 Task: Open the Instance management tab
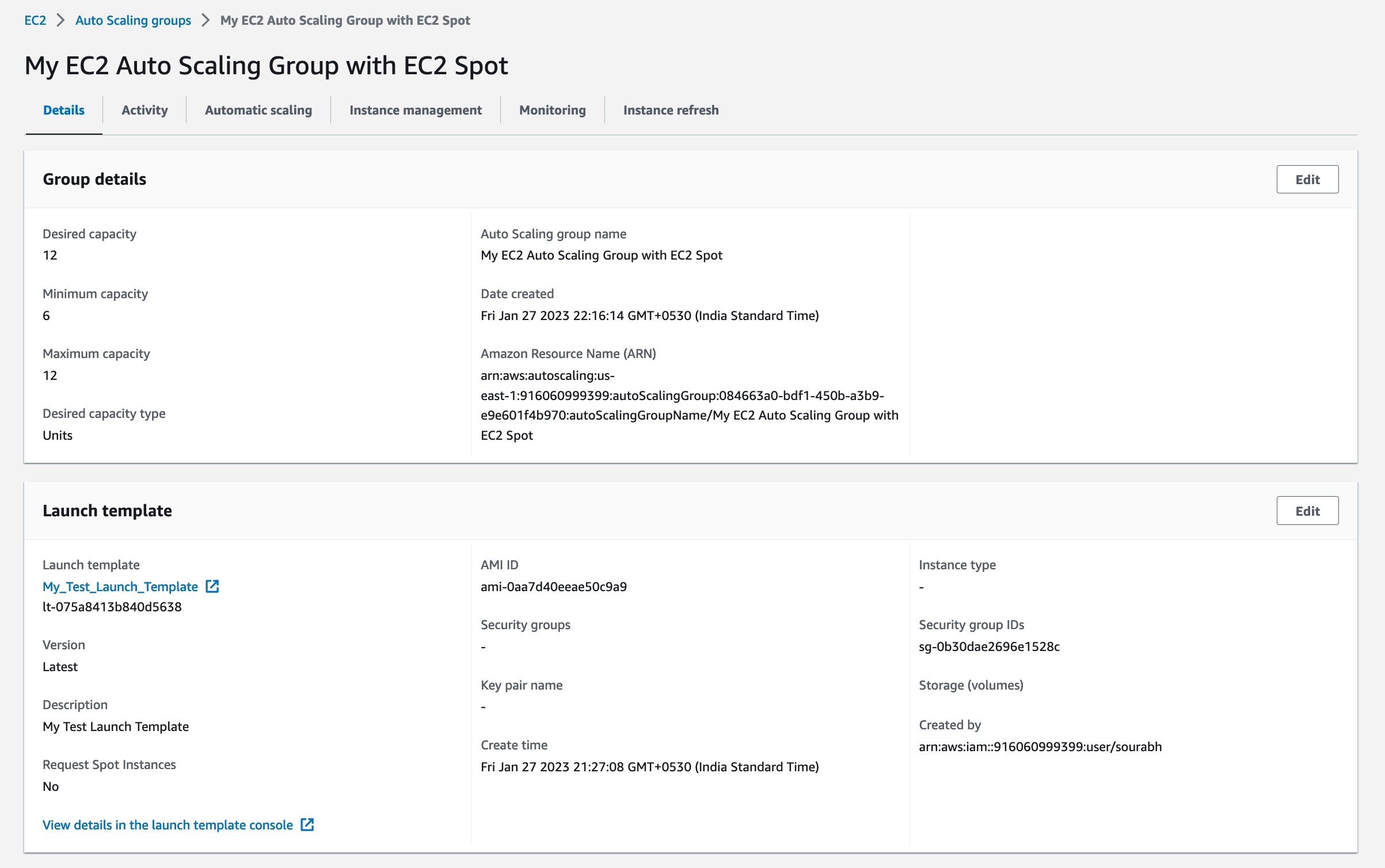click(416, 109)
